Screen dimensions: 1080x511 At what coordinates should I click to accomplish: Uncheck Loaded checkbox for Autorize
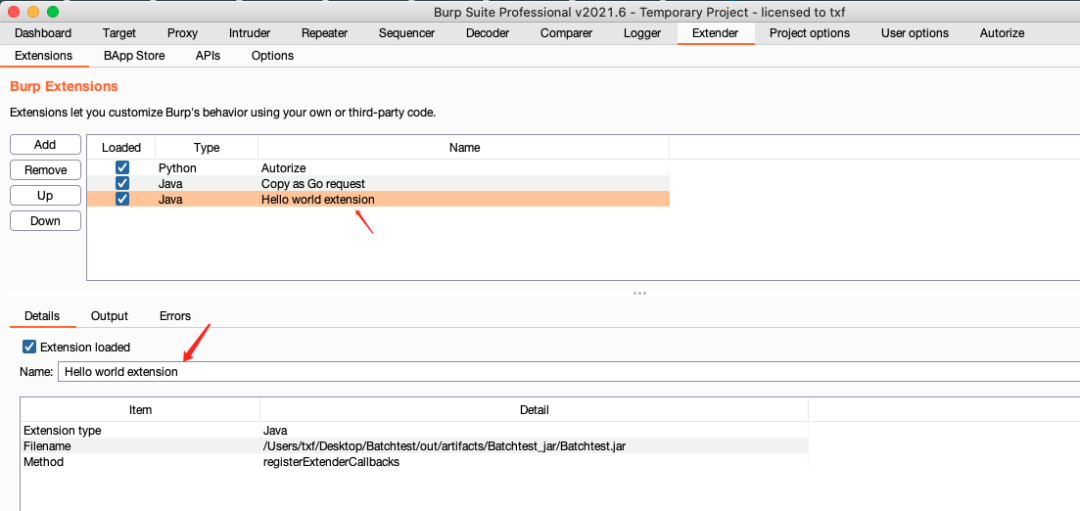122,167
